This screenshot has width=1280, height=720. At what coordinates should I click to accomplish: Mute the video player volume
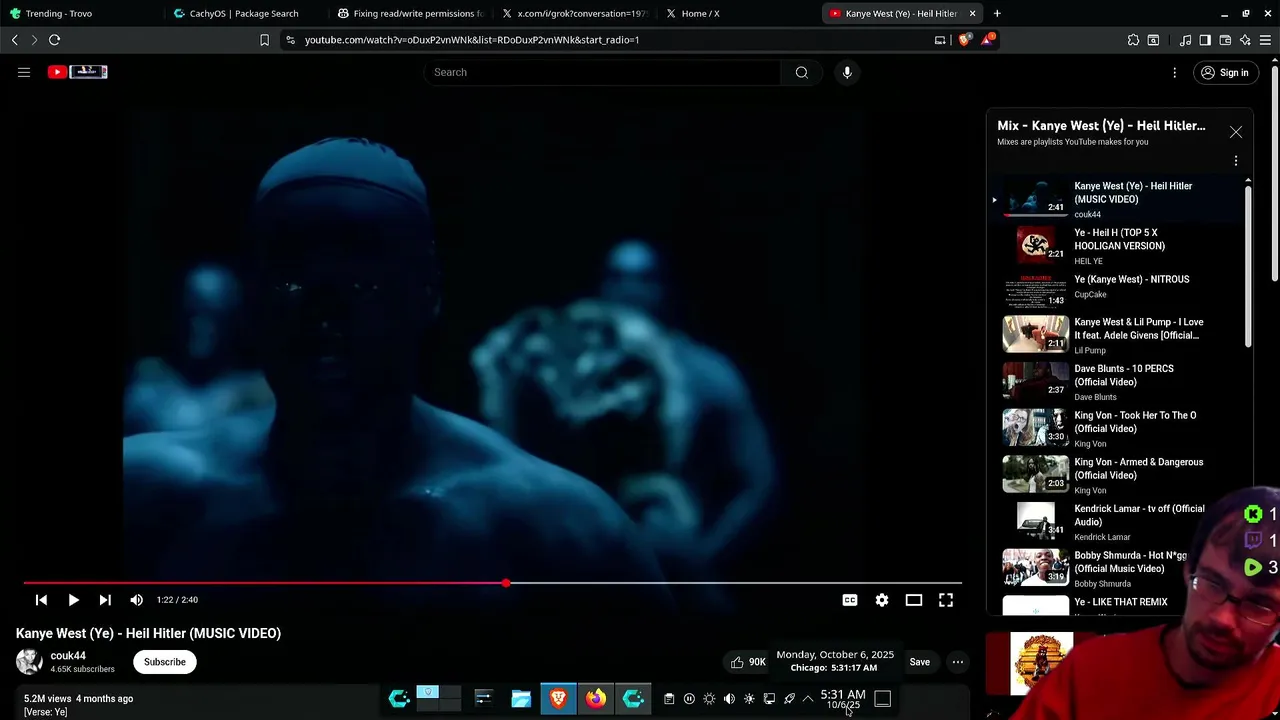[137, 600]
